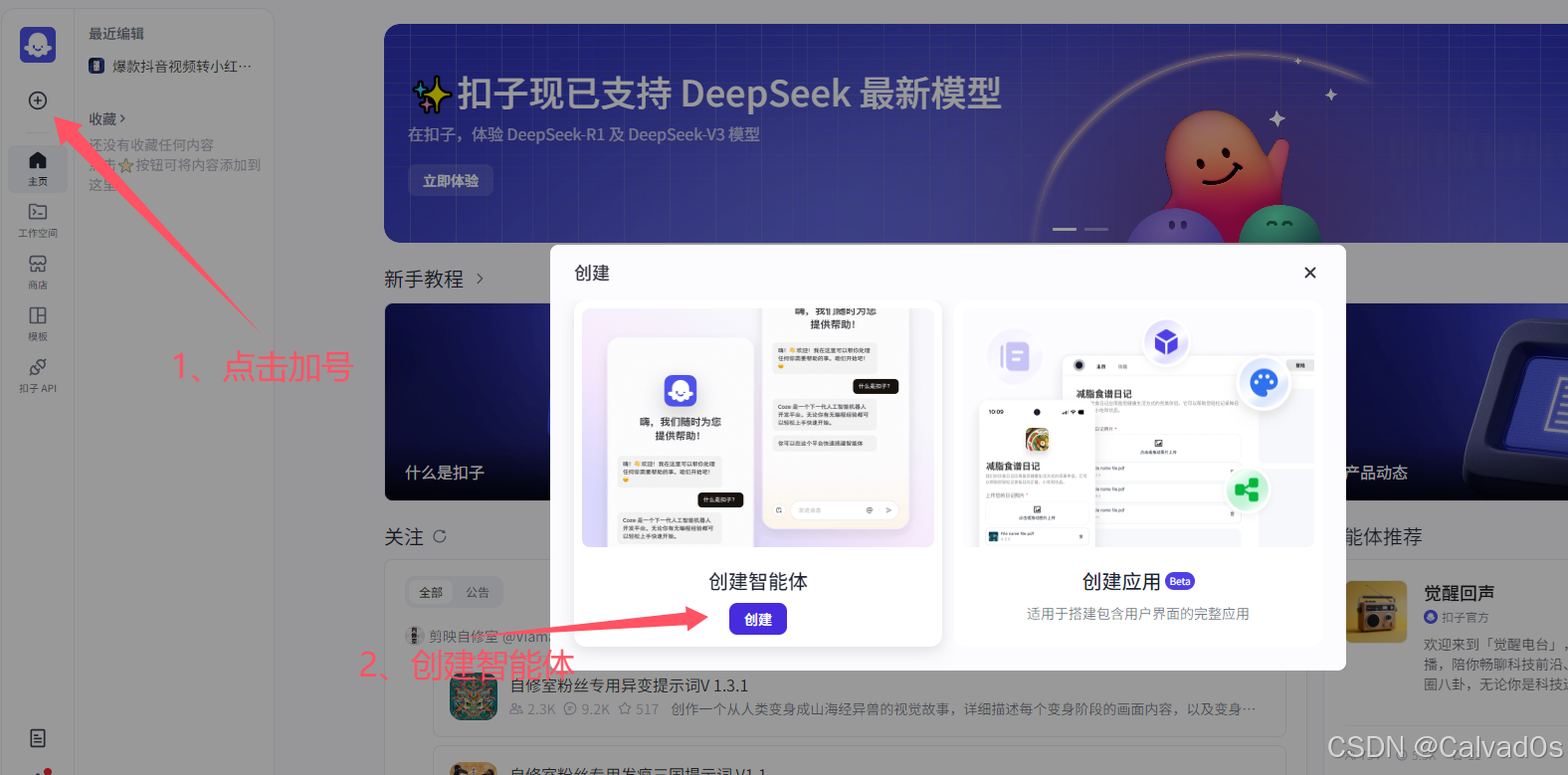
Task: Switch to the 公告 tab
Action: 478,592
